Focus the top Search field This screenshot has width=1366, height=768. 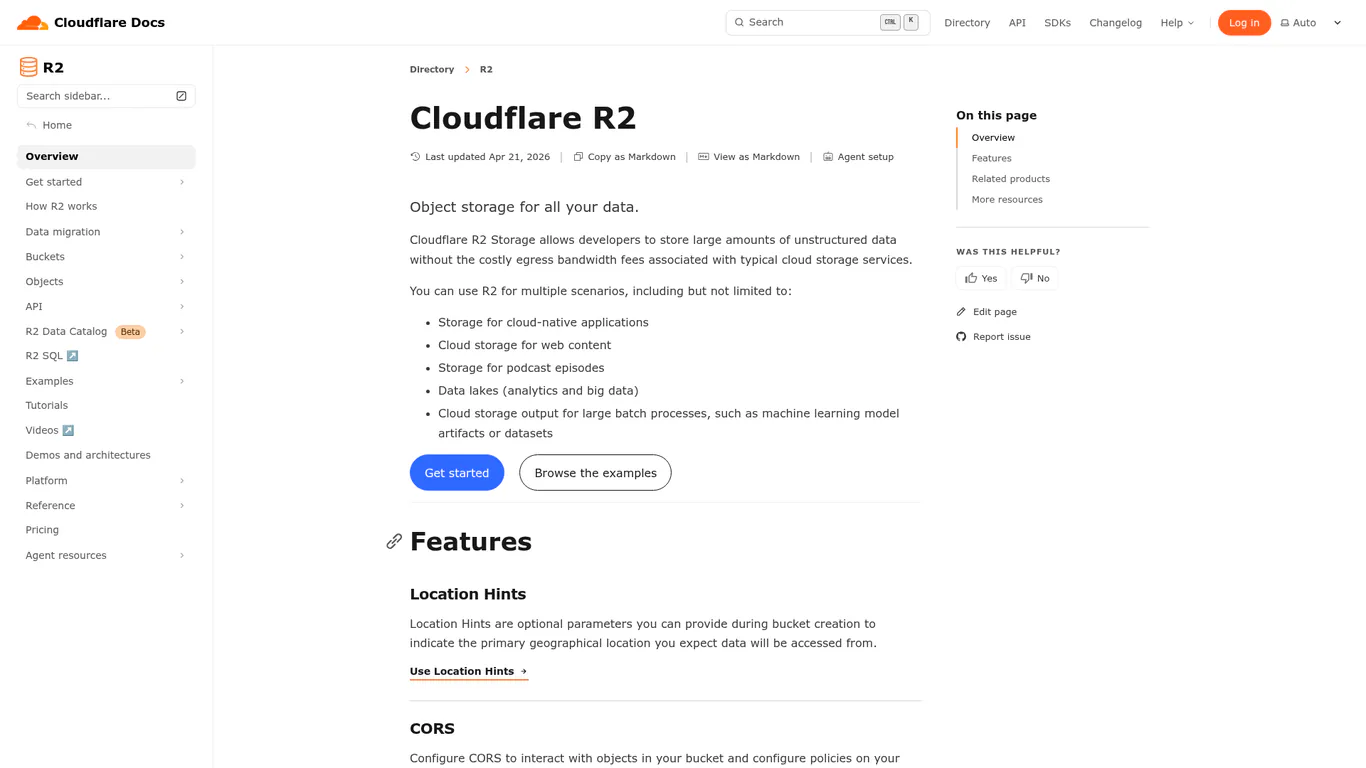point(828,23)
